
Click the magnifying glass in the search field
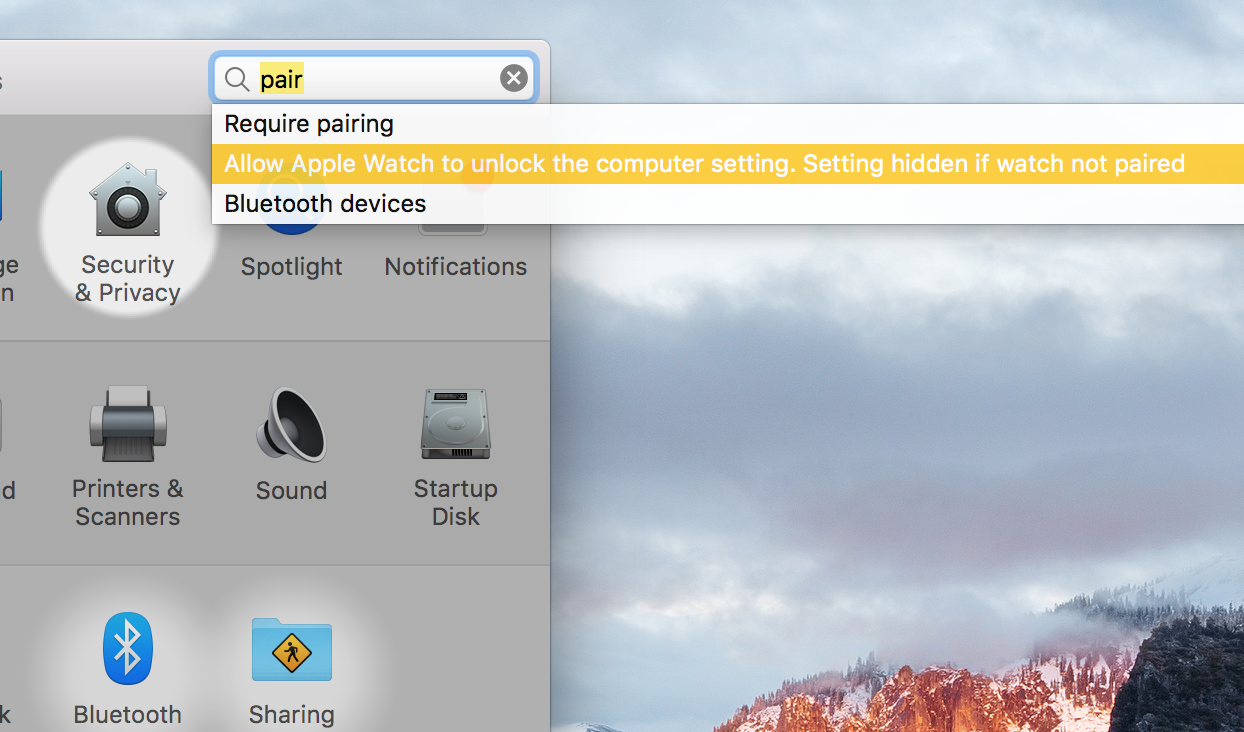[x=237, y=79]
